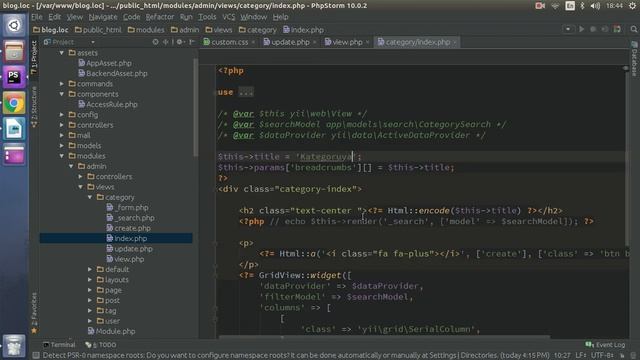The height and width of the screenshot is (360, 640).
Task: Click the Run (play) button in the toolbar
Action: pyautogui.click(x=581, y=29)
